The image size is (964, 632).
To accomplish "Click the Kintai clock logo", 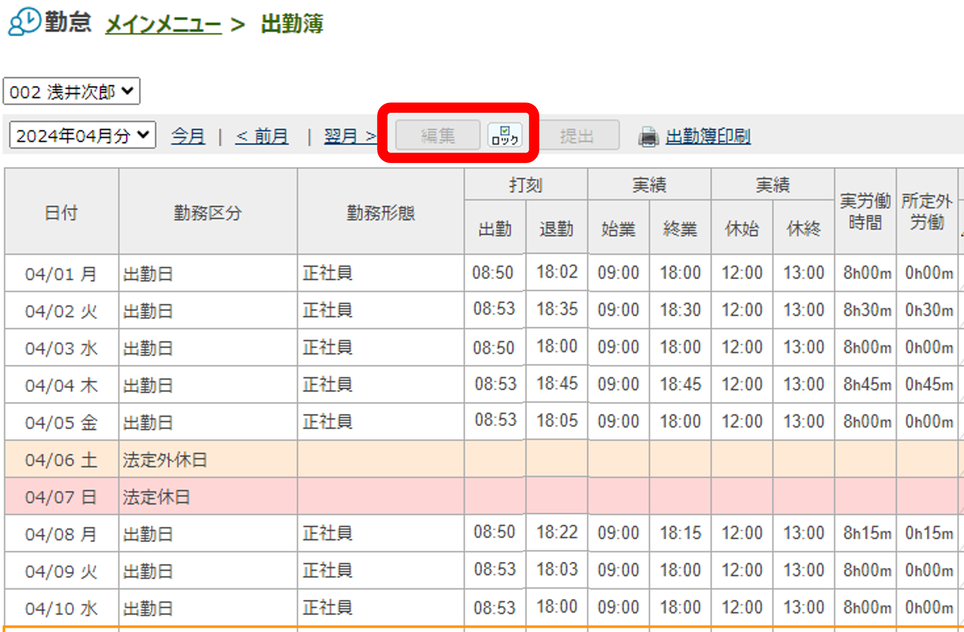I will coord(23,22).
